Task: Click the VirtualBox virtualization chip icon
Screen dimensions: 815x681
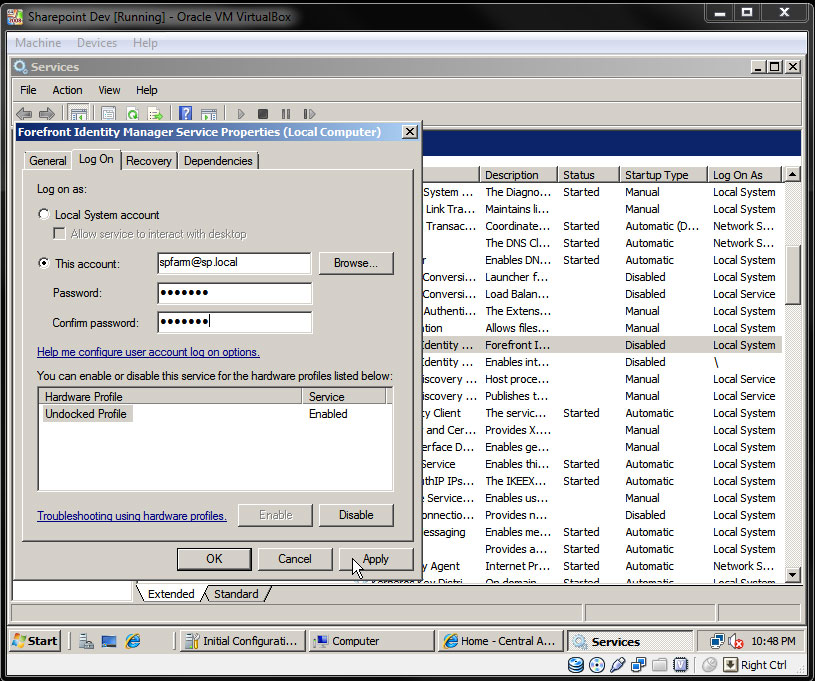Action: pos(680,665)
